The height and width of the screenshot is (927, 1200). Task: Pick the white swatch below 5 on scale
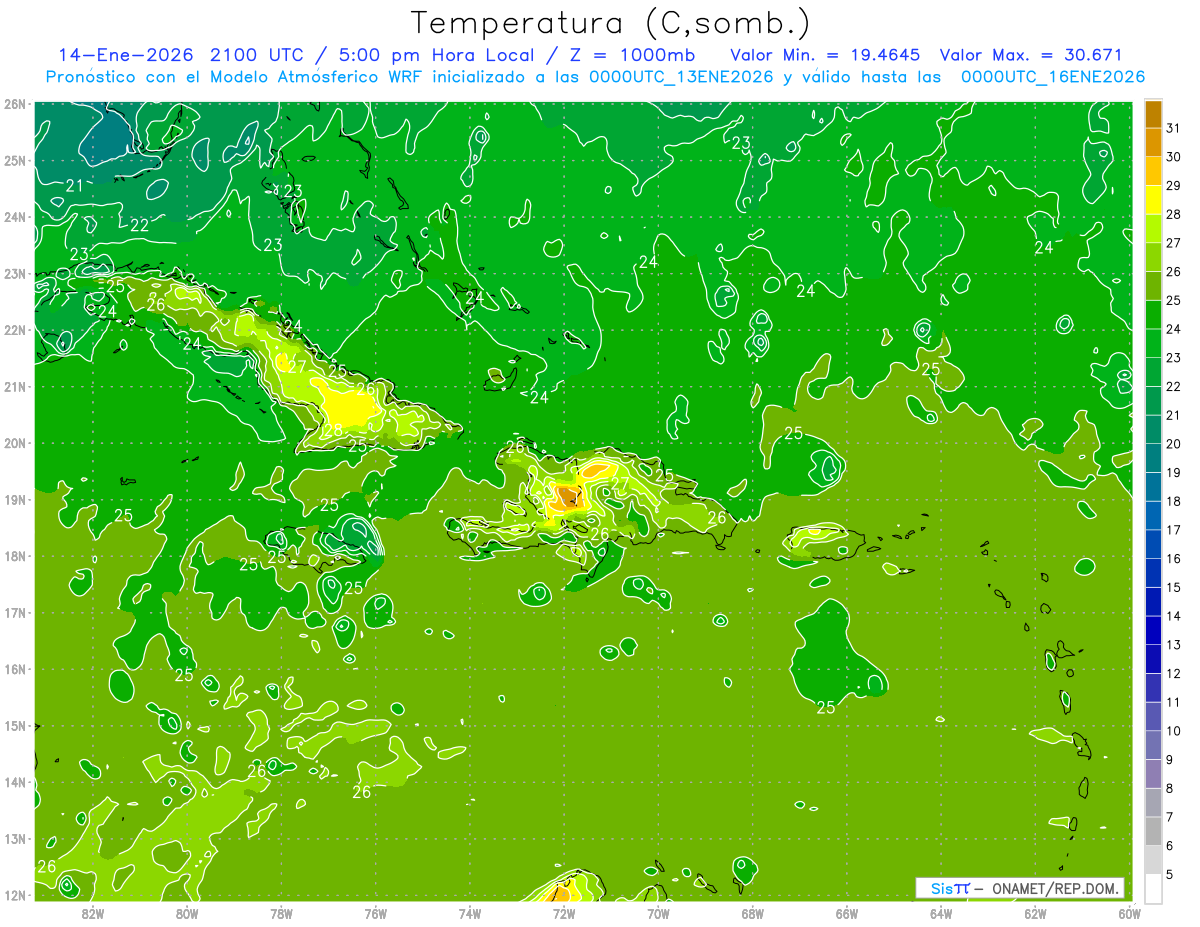click(1153, 888)
